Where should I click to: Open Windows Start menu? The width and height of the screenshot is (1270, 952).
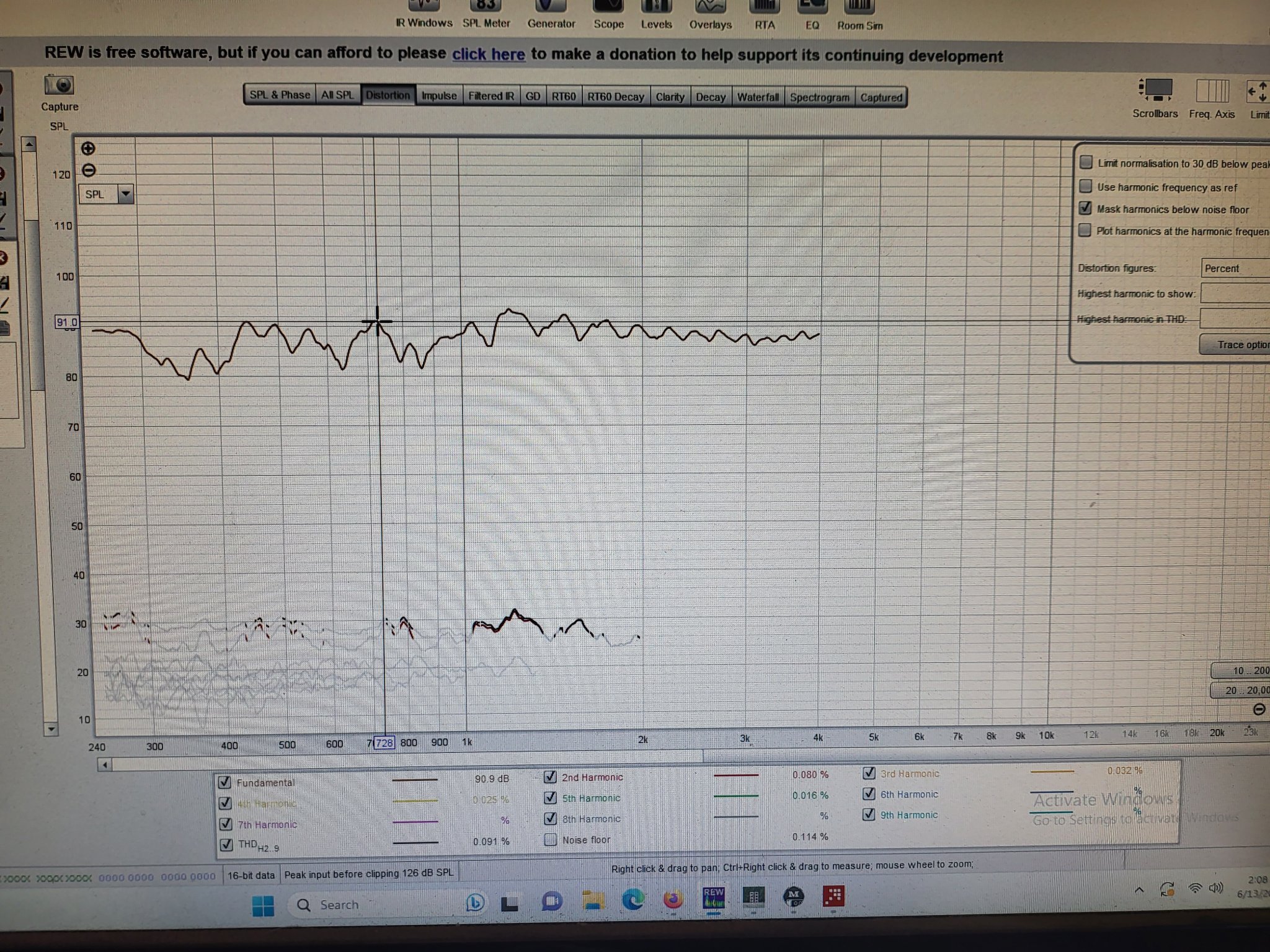pos(263,906)
